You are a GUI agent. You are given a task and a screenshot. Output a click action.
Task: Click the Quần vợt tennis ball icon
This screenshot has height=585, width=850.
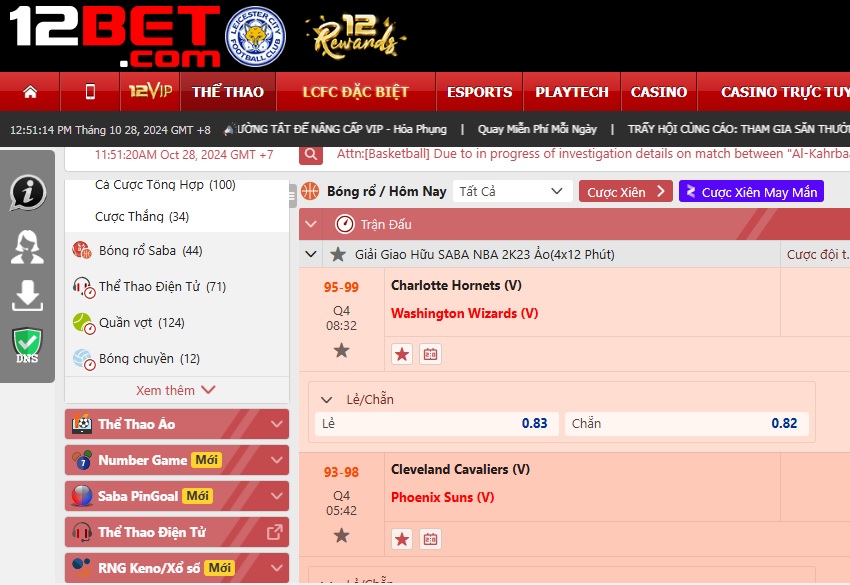83,323
